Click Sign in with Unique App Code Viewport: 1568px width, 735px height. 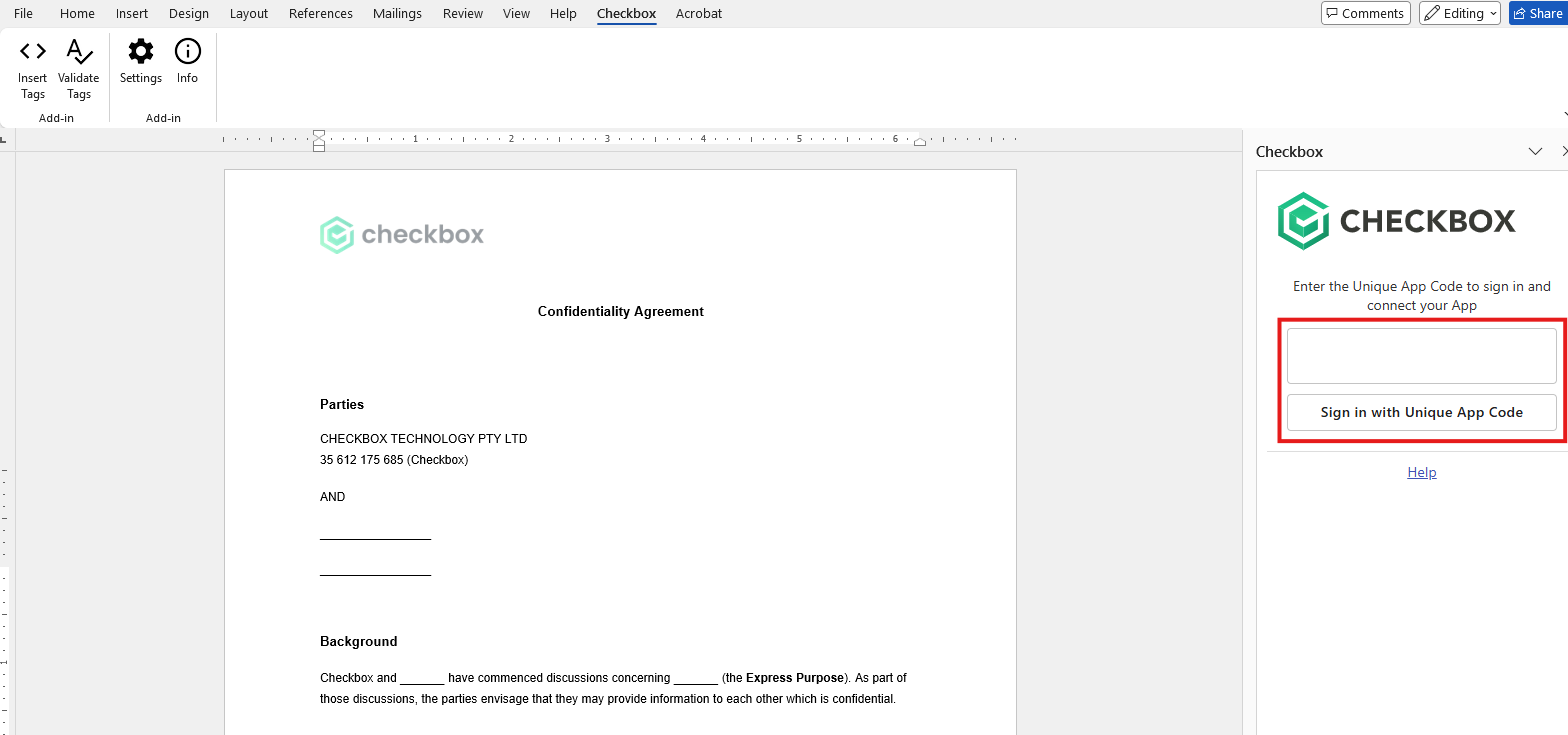1422,412
